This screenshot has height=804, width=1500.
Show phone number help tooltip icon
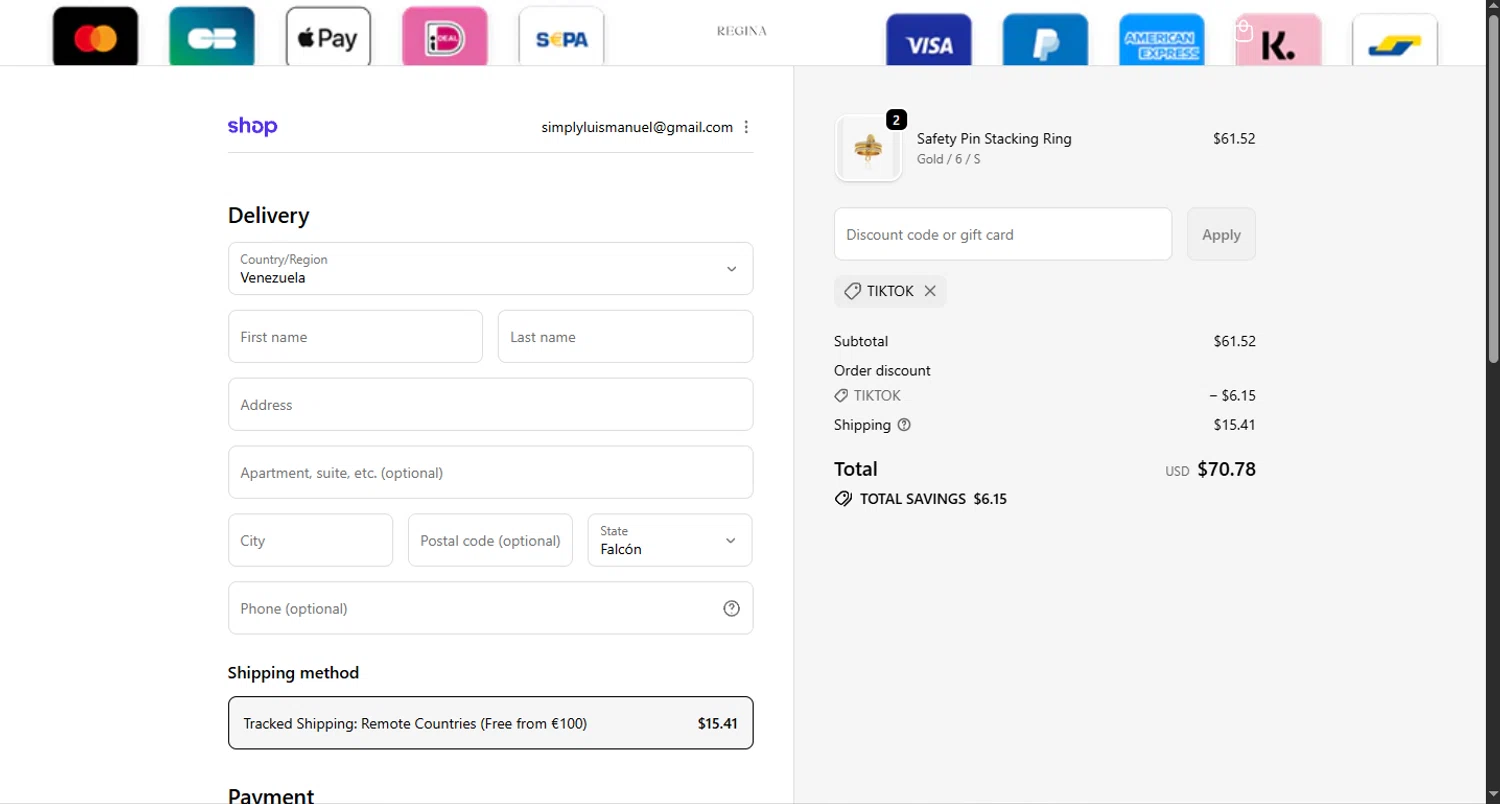click(731, 608)
